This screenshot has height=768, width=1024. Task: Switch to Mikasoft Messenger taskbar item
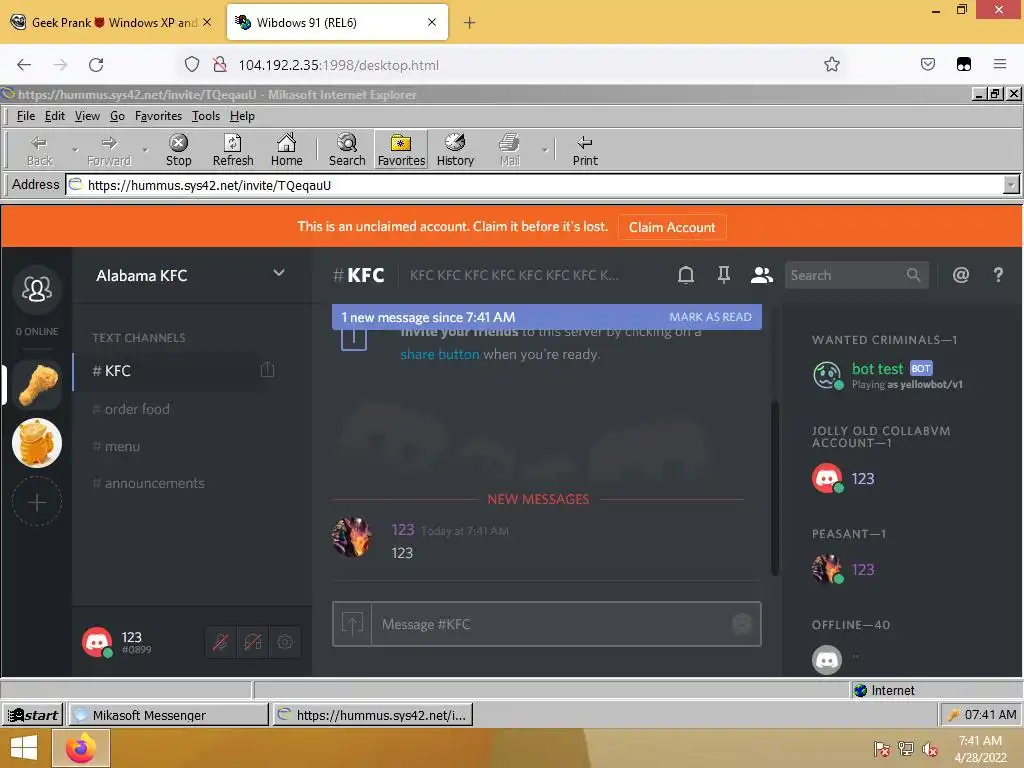[168, 715]
